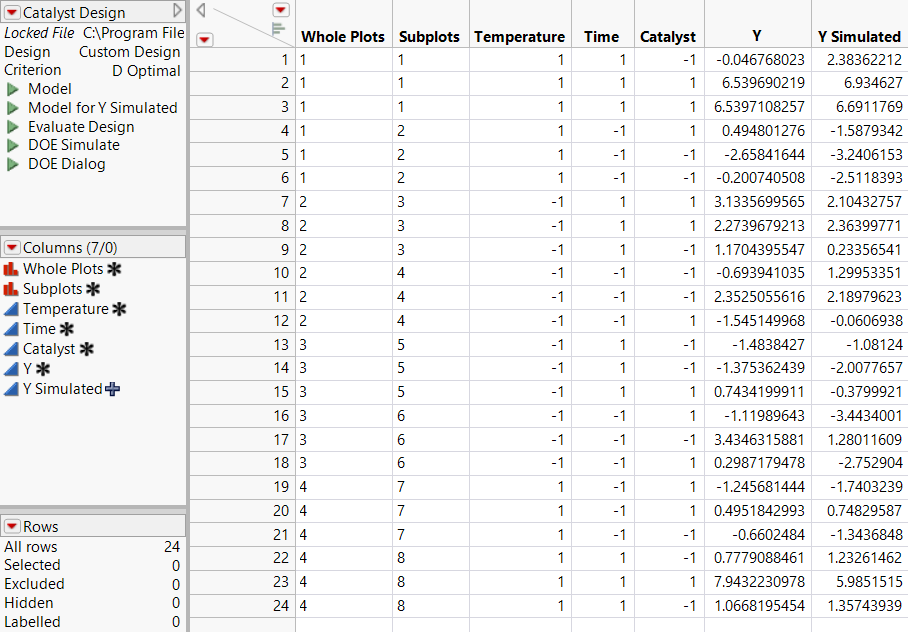Image resolution: width=908 pixels, height=632 pixels.
Task: Select the Subplots column in Columns list
Action: point(51,289)
